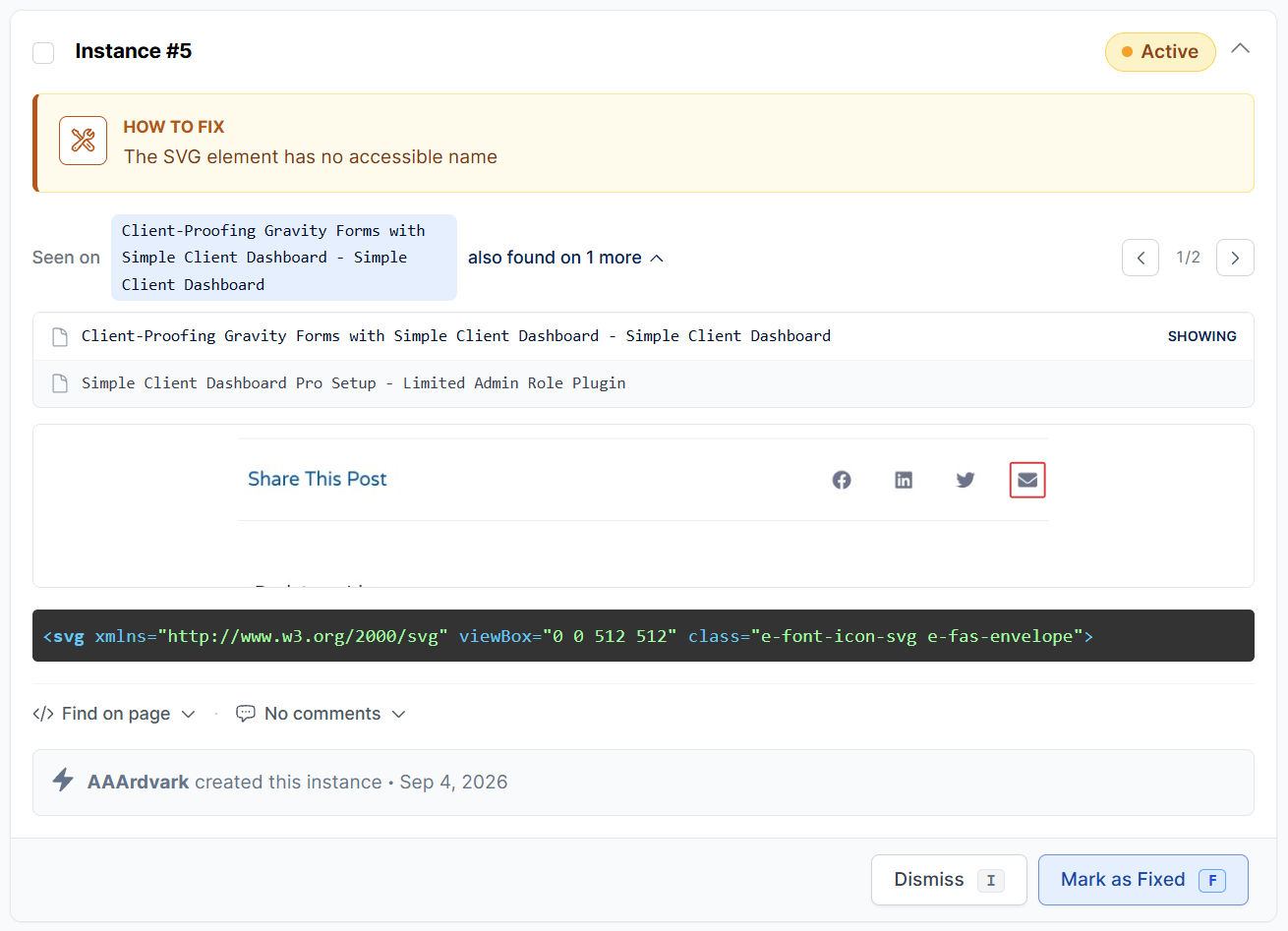The width and height of the screenshot is (1288, 931).
Task: Click the 'The SVG element has no accessible name' text
Action: point(311,157)
